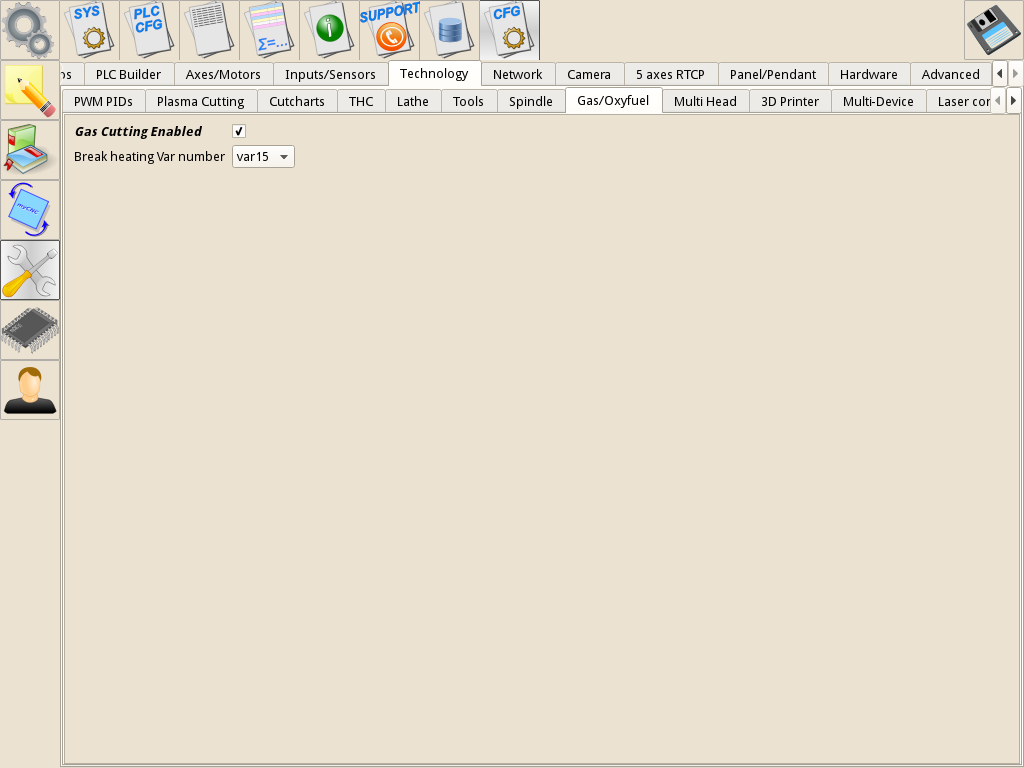This screenshot has width=1024, height=768.
Task: Click the database document icon
Action: point(449,30)
